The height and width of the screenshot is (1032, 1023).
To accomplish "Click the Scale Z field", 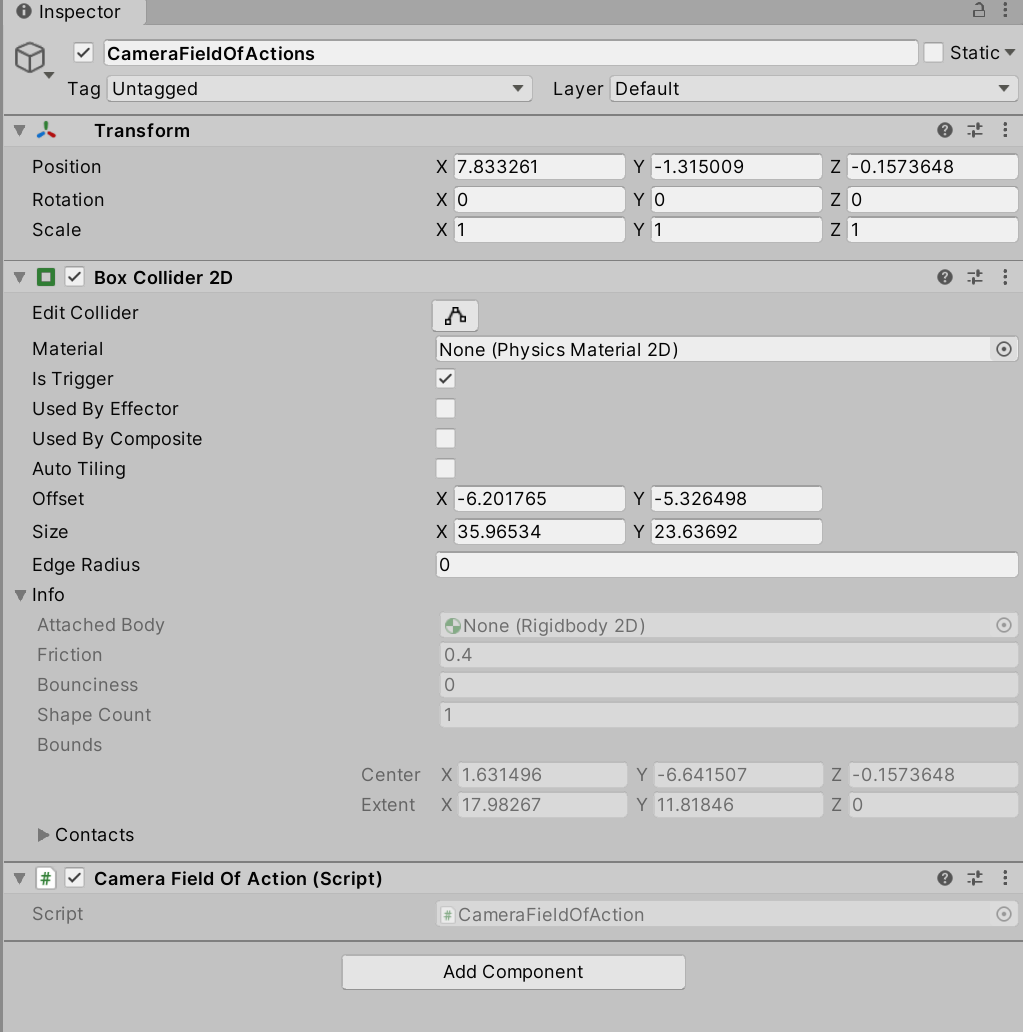I will point(932,230).
